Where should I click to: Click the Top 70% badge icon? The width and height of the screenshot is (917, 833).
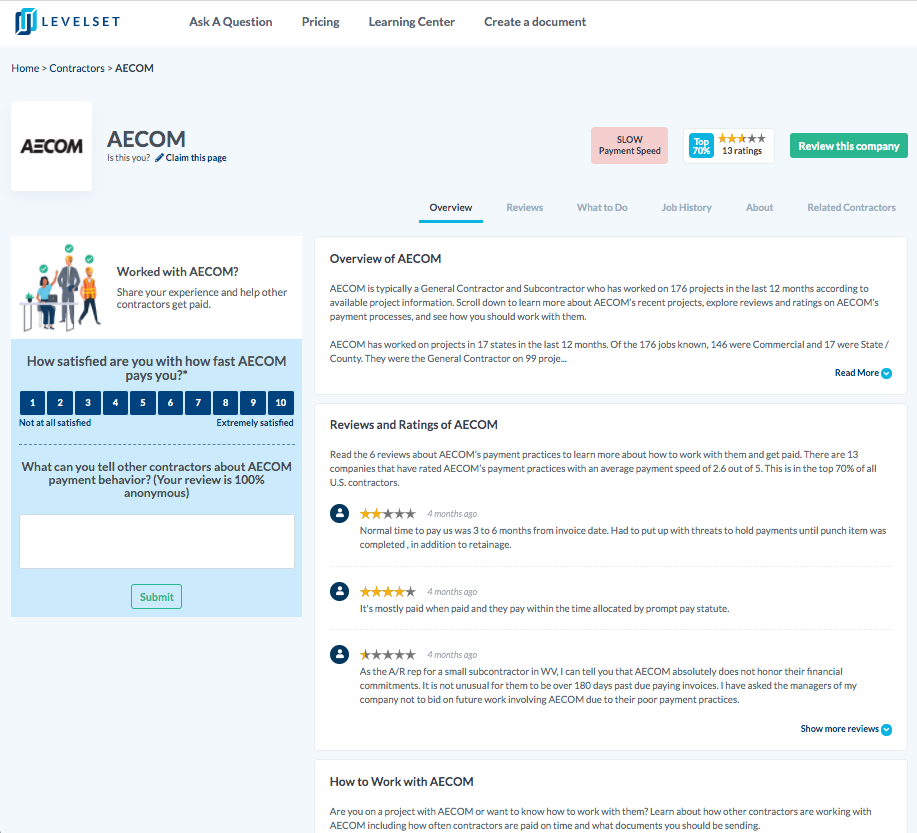coord(702,146)
